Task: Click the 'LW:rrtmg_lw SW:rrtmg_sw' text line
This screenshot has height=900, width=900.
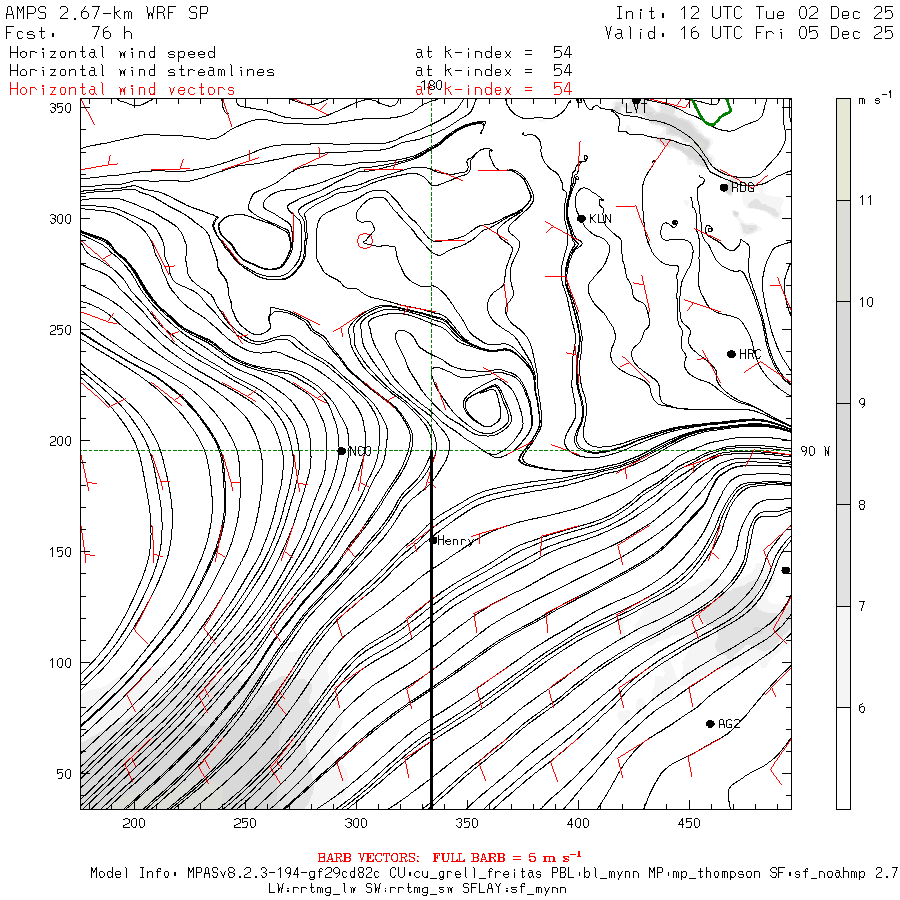Action: click(x=417, y=889)
